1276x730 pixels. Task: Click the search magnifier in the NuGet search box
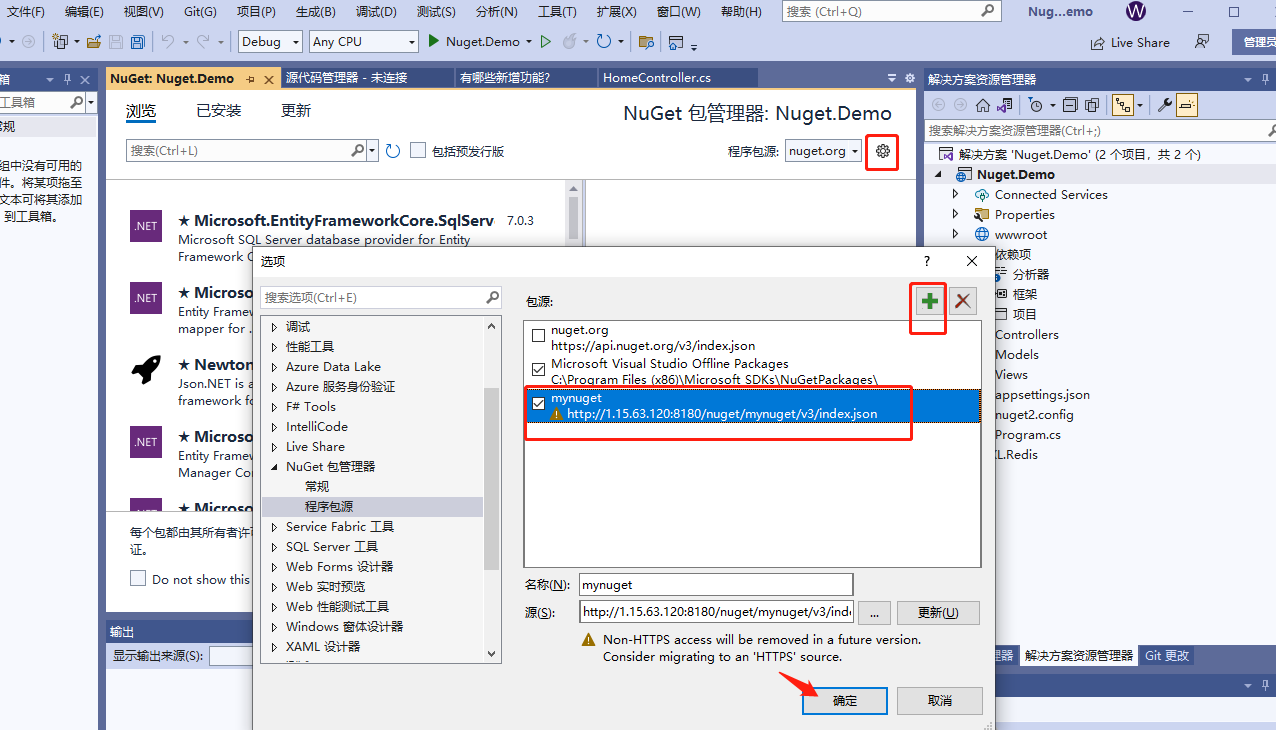click(x=358, y=150)
